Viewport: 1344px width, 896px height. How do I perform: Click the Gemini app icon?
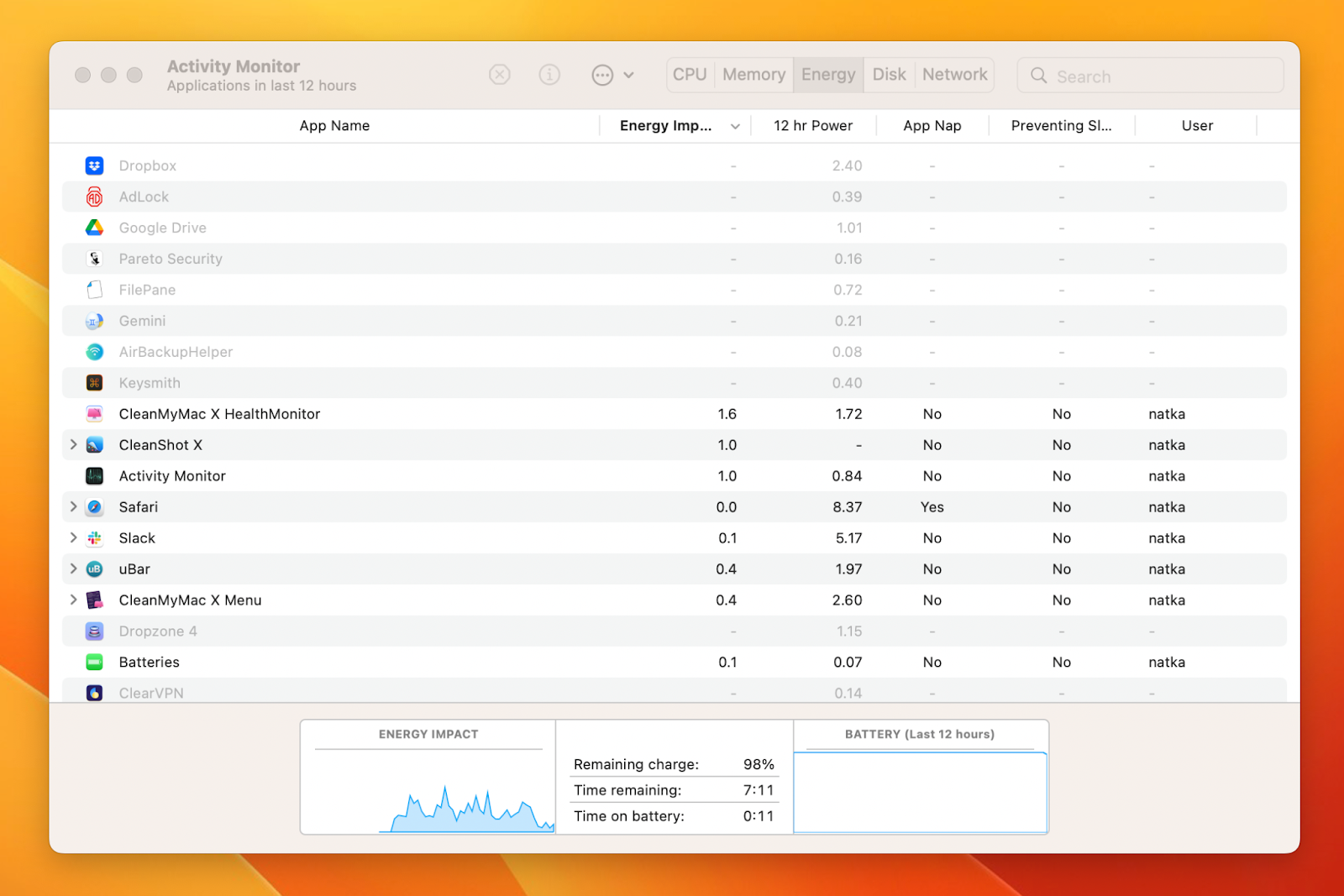click(94, 321)
